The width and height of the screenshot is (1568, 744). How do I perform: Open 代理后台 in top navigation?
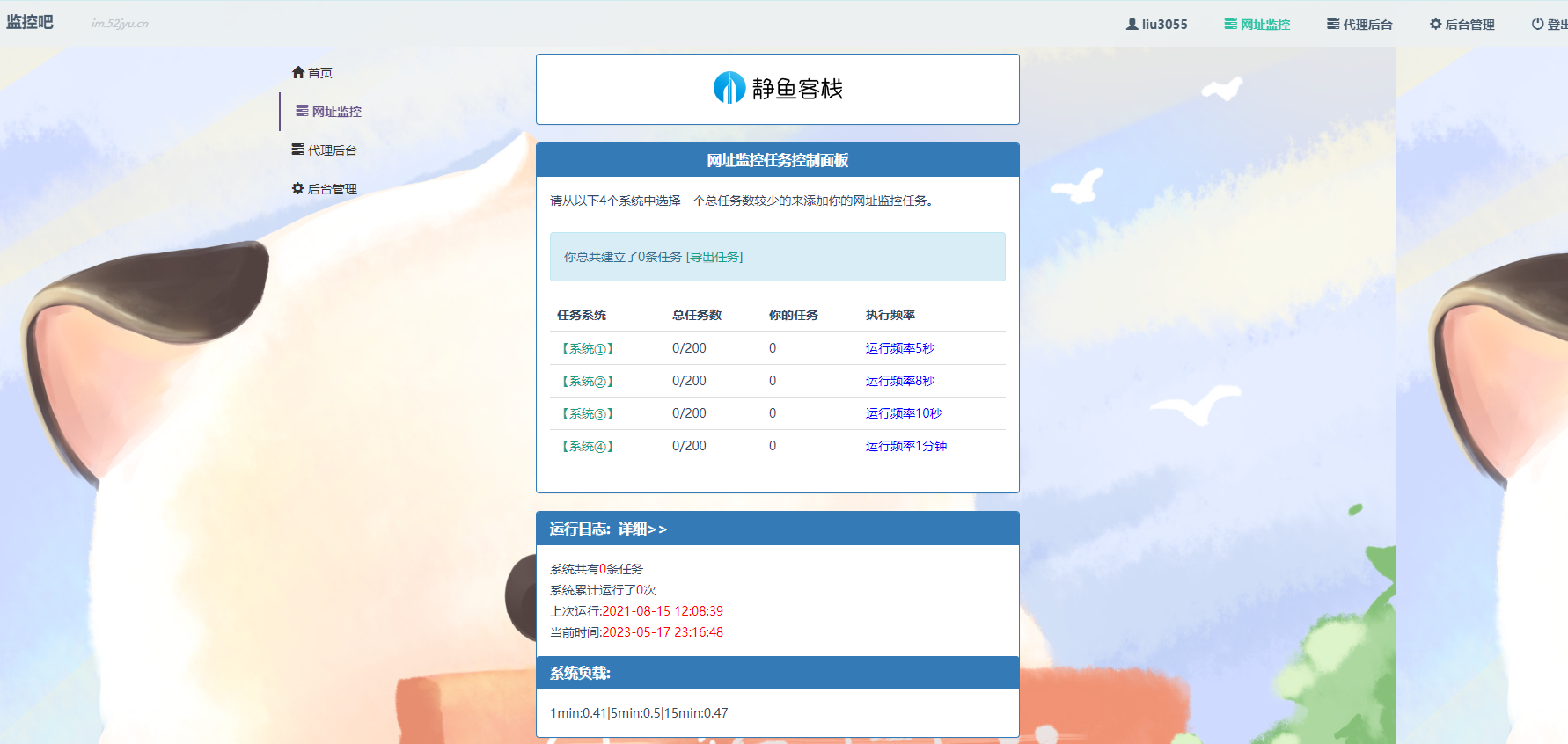1359,24
